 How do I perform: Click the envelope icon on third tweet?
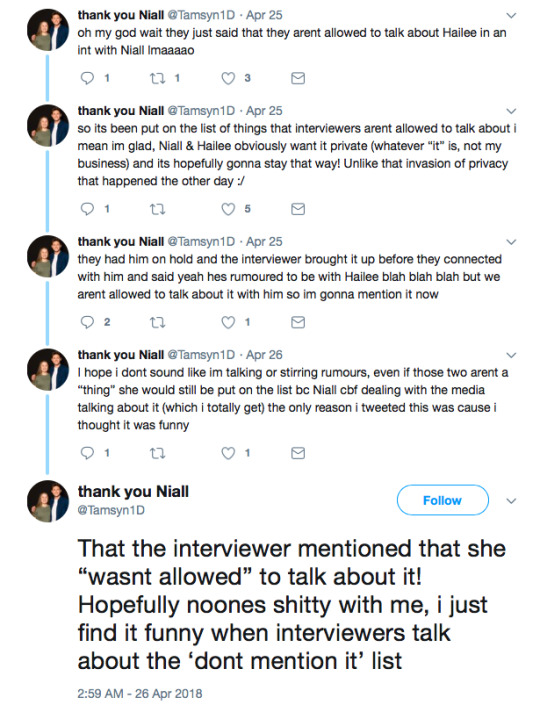point(298,322)
